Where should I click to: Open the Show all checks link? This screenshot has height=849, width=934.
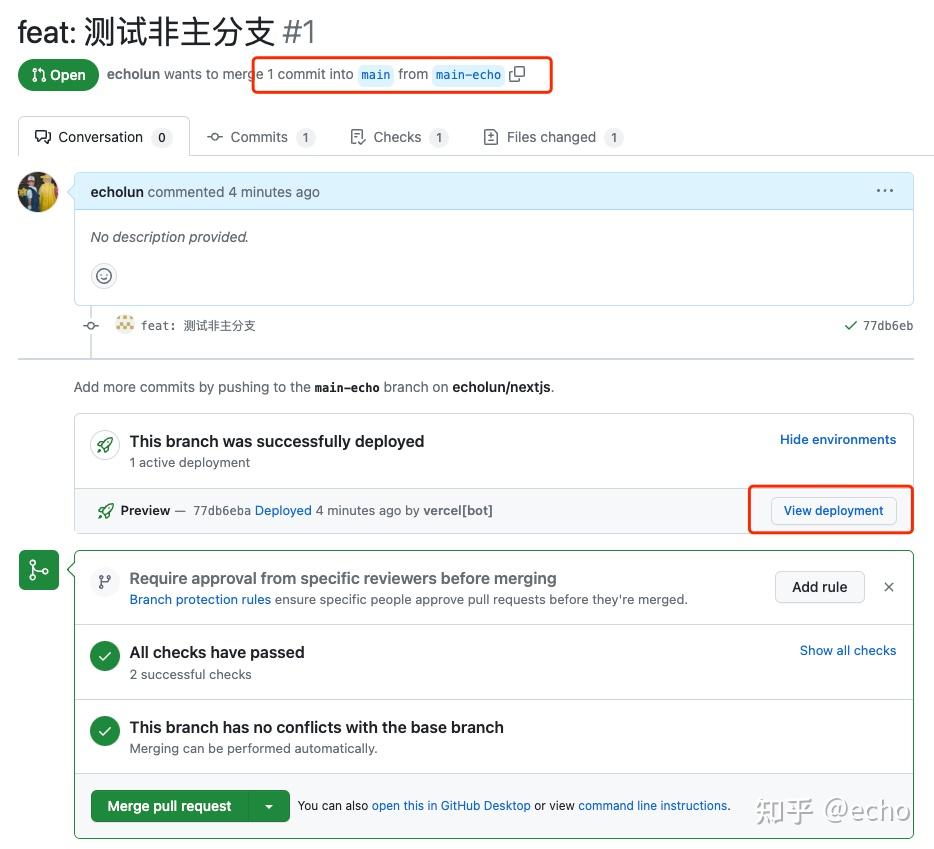[x=847, y=650]
